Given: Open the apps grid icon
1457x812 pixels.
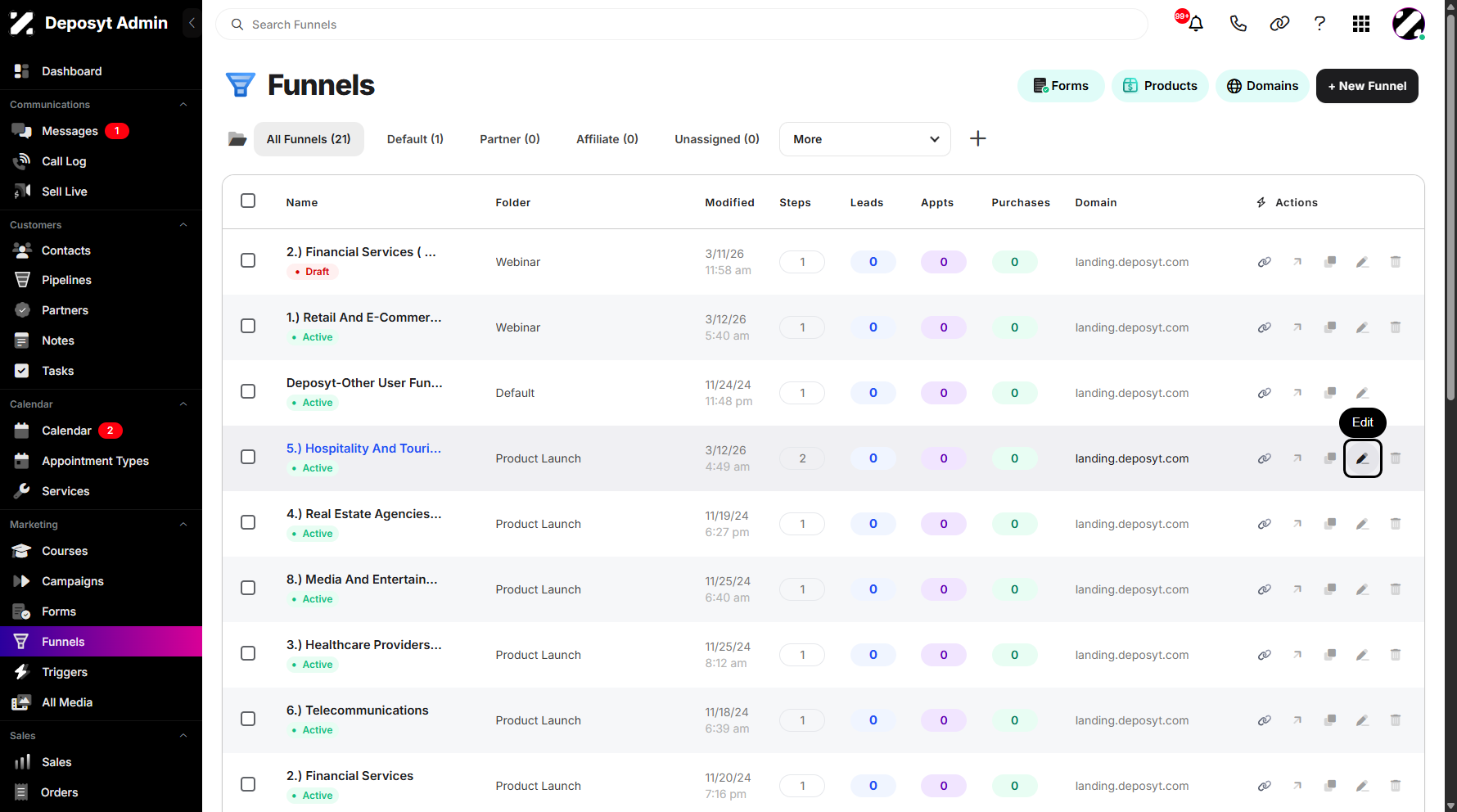Looking at the screenshot, I should point(1360,24).
